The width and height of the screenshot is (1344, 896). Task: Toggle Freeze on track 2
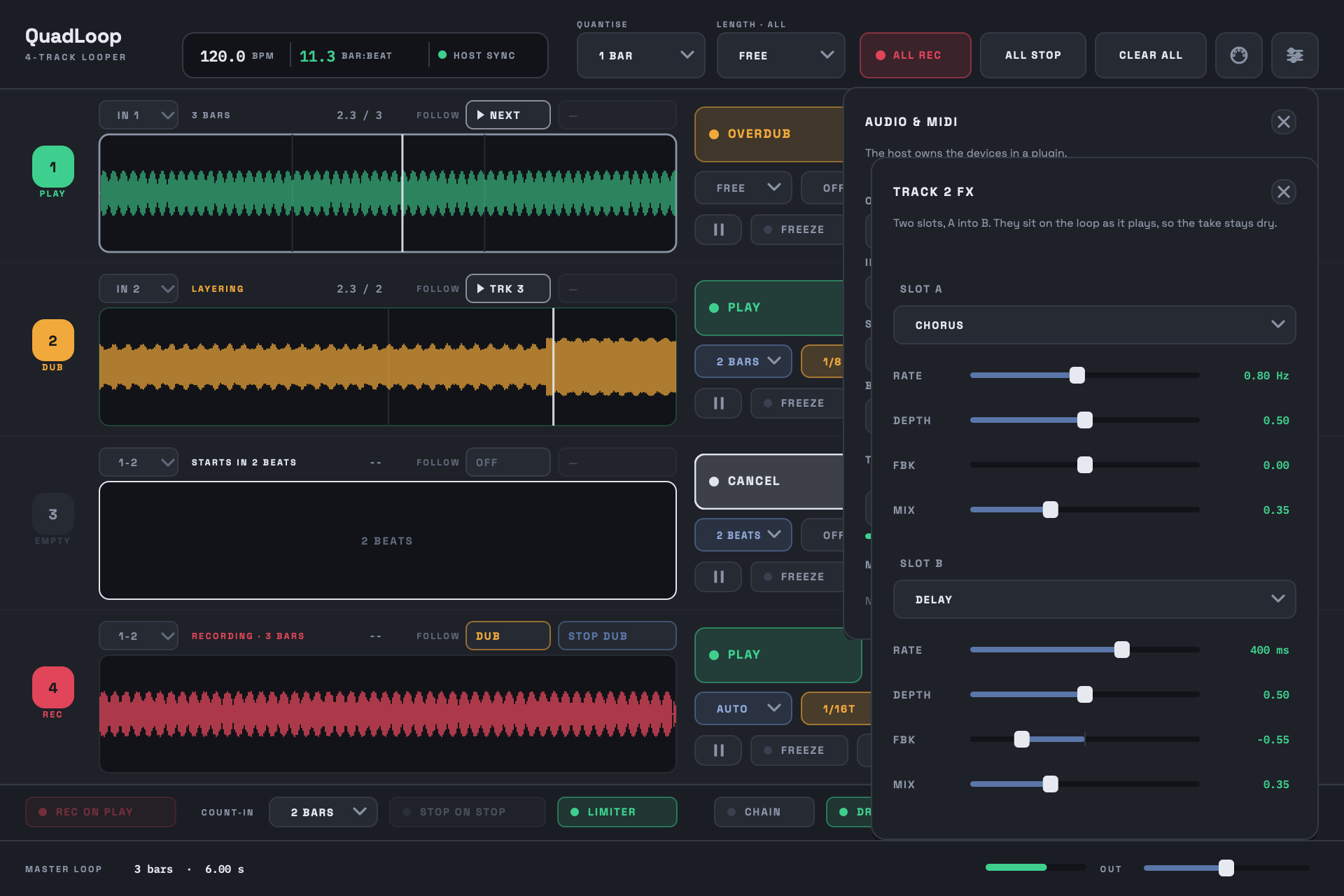pos(797,403)
